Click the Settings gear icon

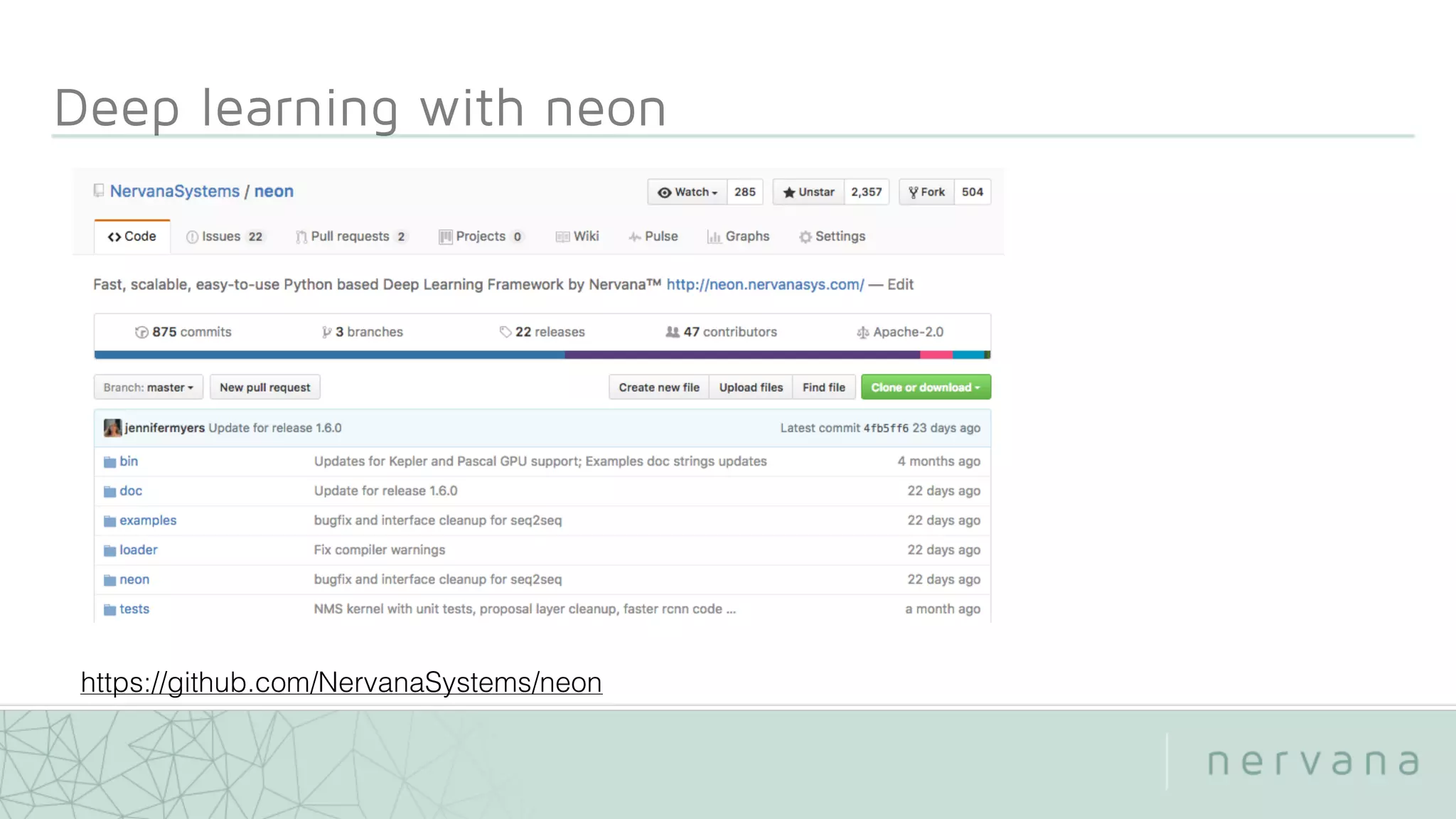pos(805,237)
